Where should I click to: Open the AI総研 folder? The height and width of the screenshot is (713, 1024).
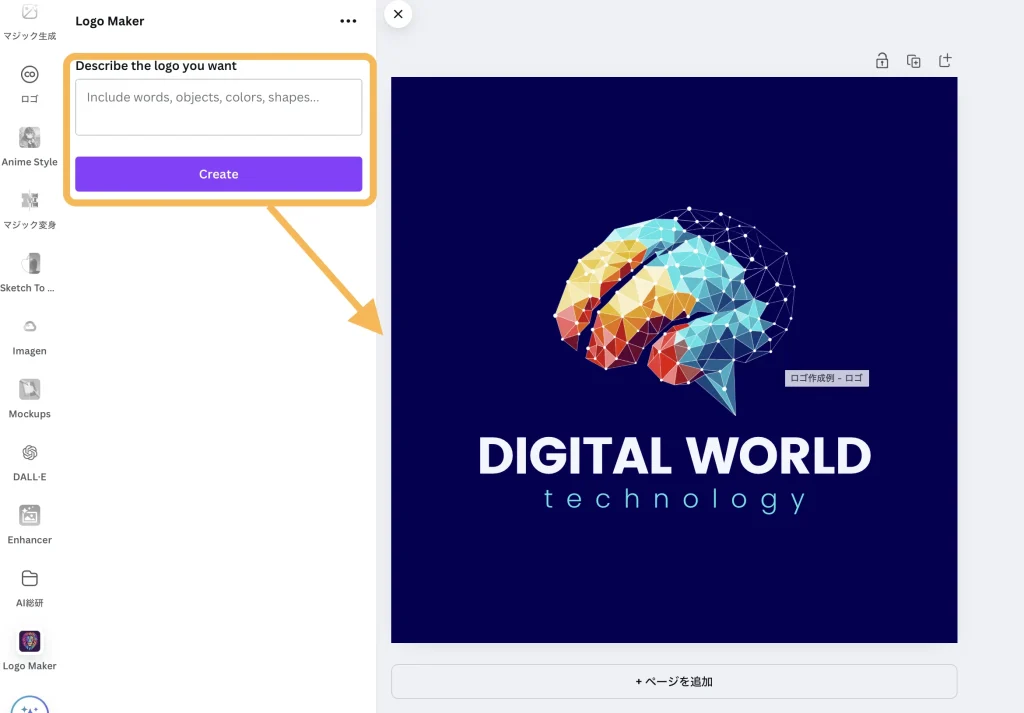tap(30, 579)
